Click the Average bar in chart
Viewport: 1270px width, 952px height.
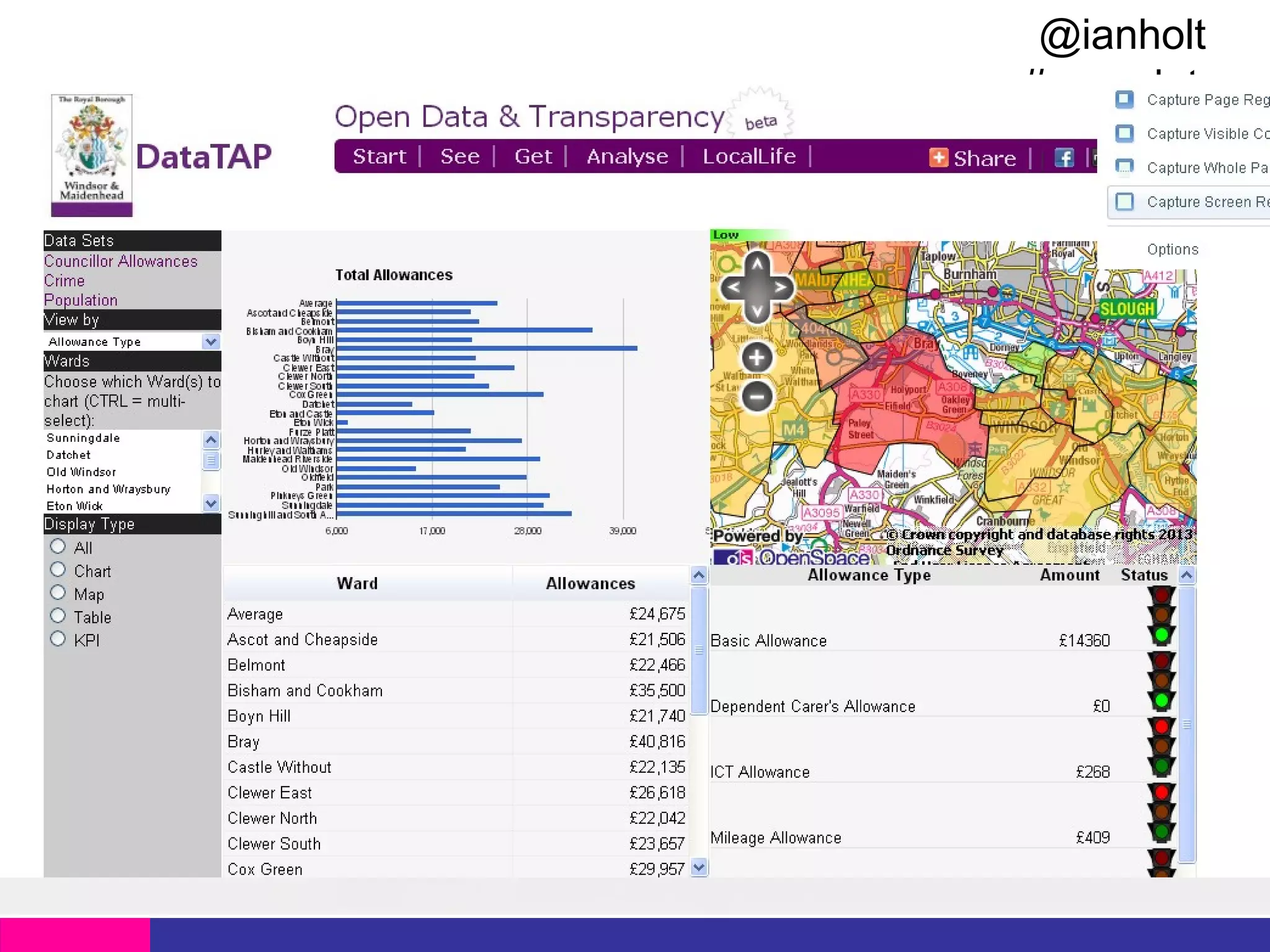417,303
